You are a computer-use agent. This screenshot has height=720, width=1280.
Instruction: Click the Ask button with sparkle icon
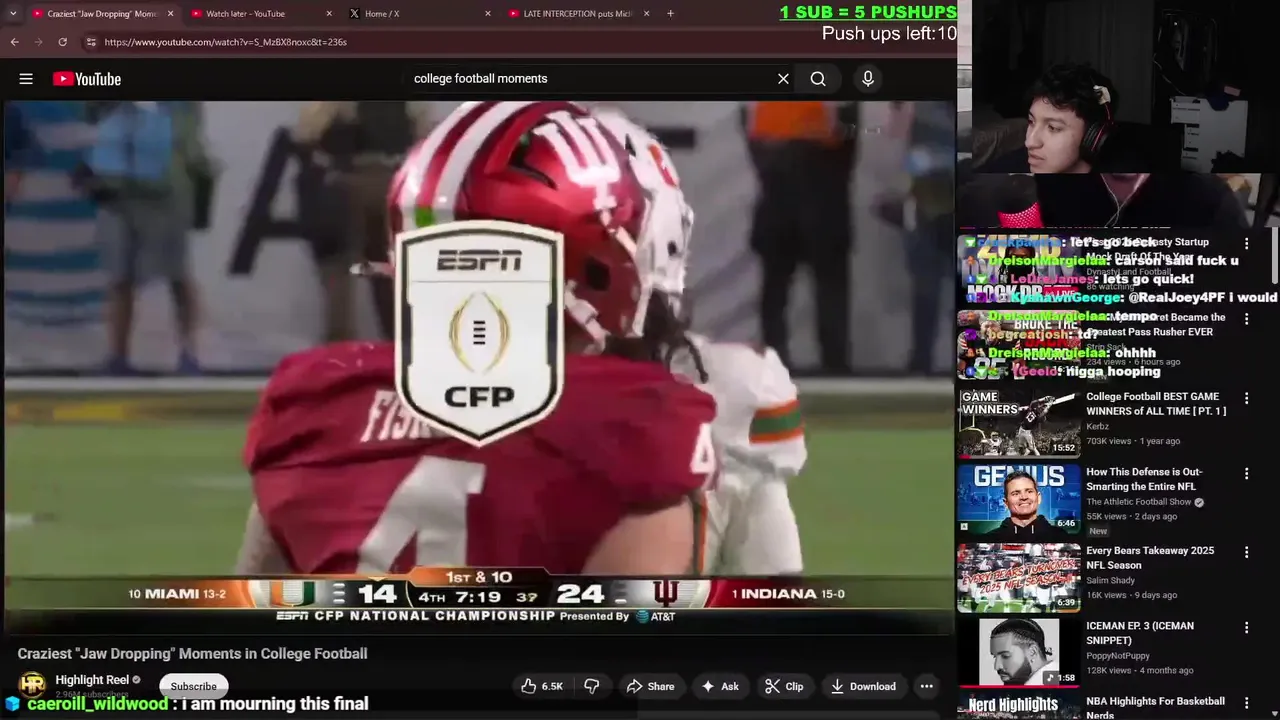(720, 686)
